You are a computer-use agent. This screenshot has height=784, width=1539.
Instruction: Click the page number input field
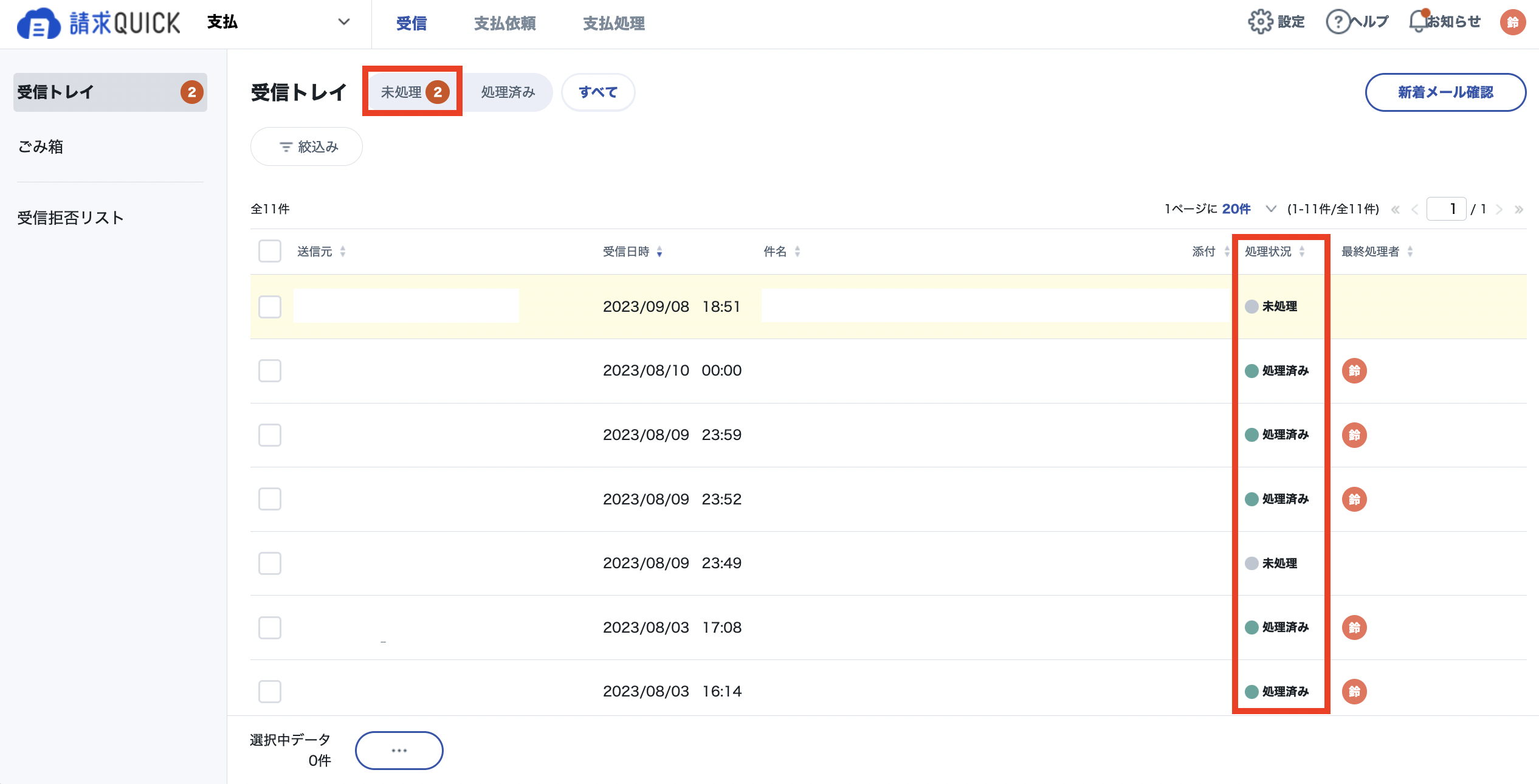click(1446, 209)
